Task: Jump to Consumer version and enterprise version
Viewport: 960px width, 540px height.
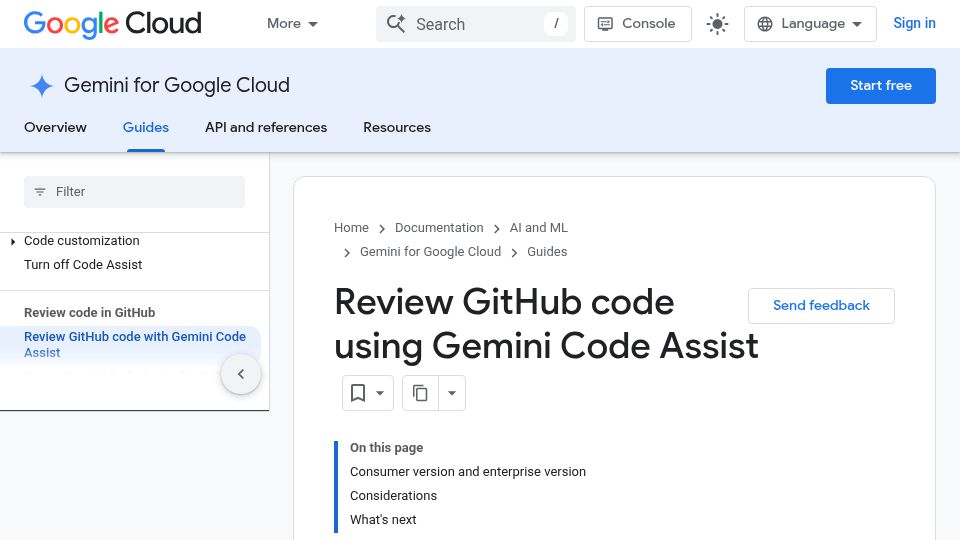Action: tap(468, 471)
